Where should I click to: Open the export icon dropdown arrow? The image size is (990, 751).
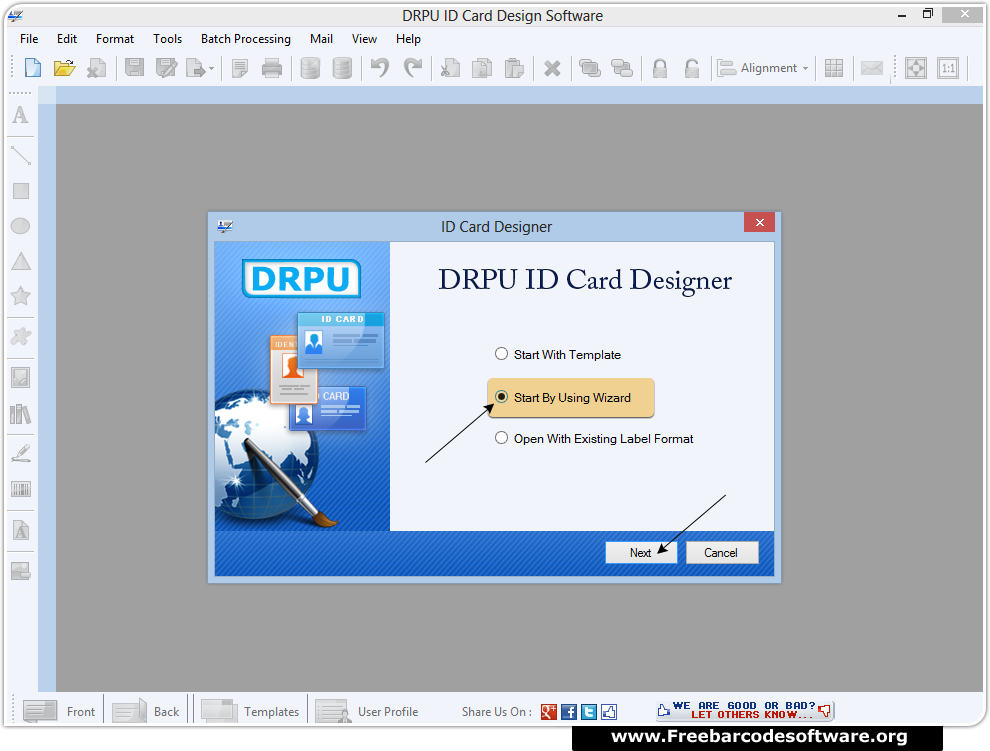point(212,68)
